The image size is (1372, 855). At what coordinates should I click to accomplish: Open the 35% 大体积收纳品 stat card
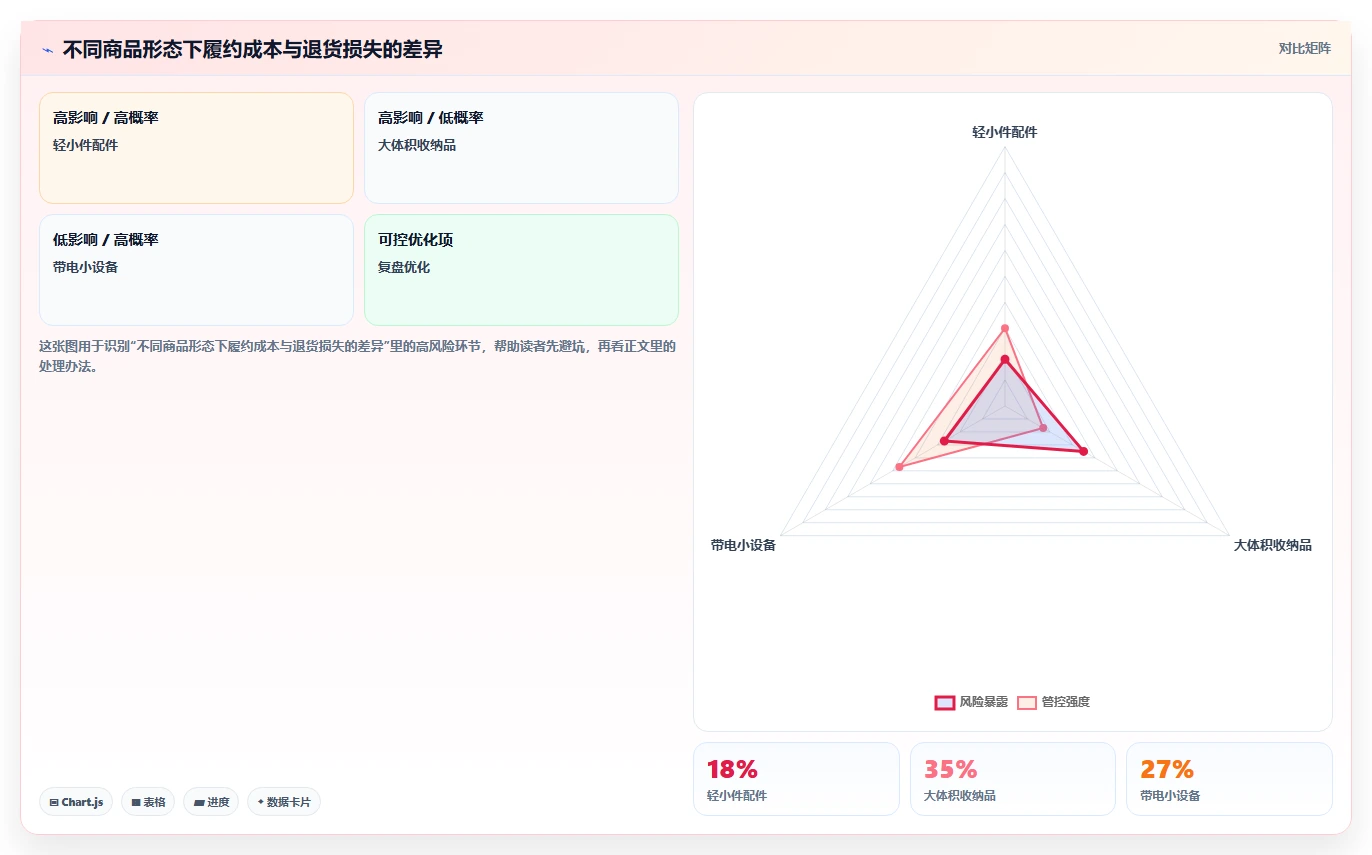coord(1013,779)
